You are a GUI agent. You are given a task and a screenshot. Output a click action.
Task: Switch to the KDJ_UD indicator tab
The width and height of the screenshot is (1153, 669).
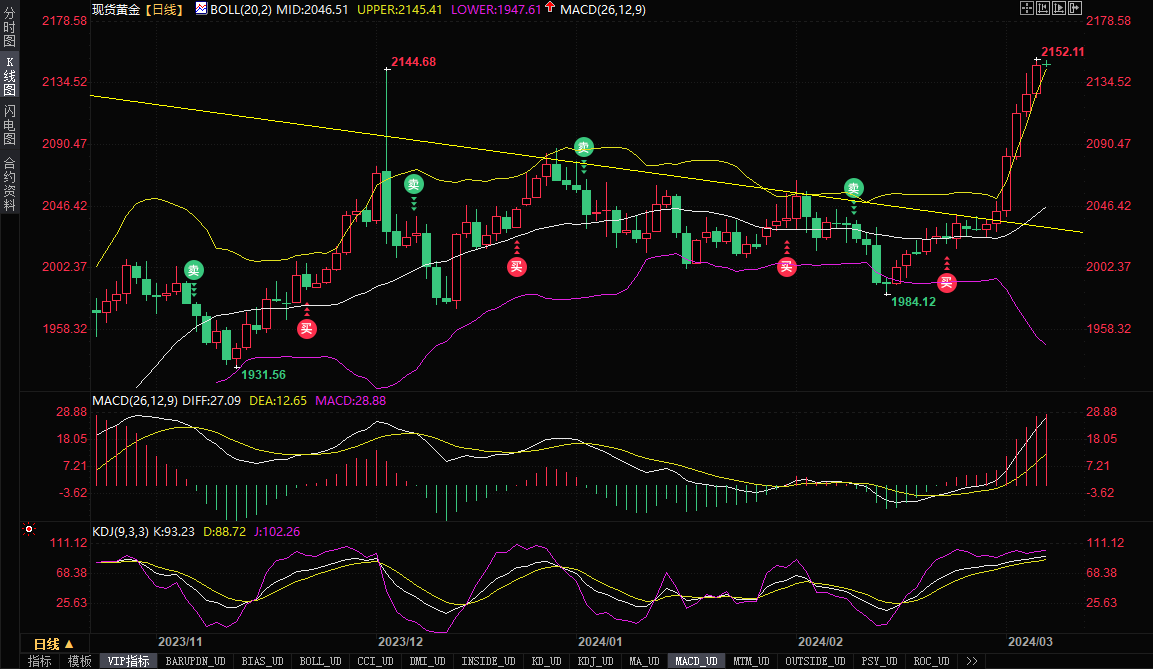coord(596,661)
